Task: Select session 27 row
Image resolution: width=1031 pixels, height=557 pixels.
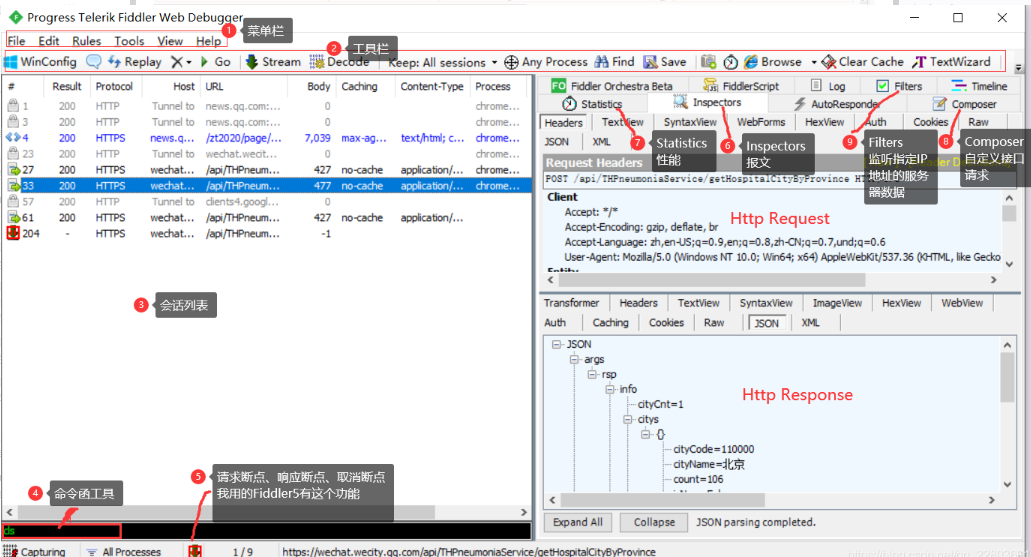Action: (266, 170)
